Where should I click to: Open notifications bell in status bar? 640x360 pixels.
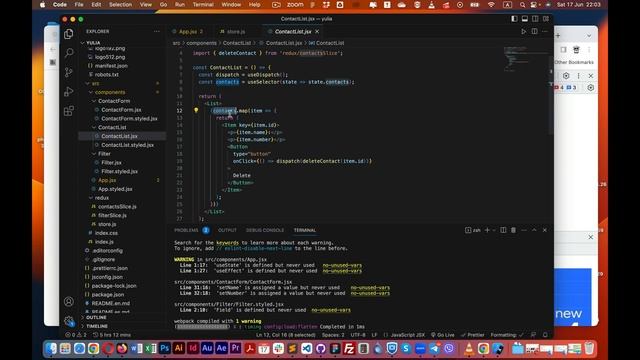(545, 335)
